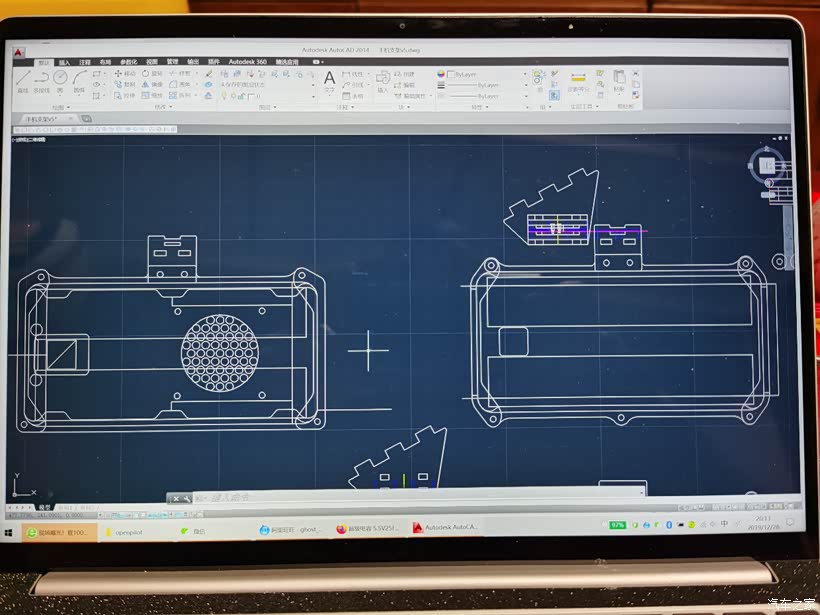Screen dimensions: 820x615
Task: Switch to the Model layout tab
Action: click(44, 507)
